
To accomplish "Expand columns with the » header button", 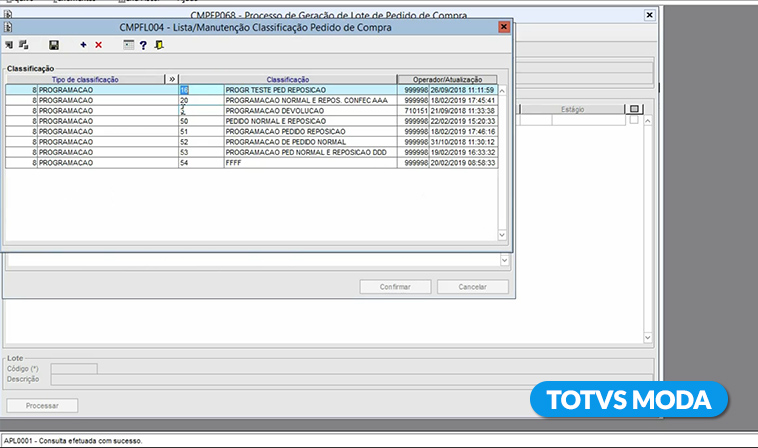I will 171,79.
